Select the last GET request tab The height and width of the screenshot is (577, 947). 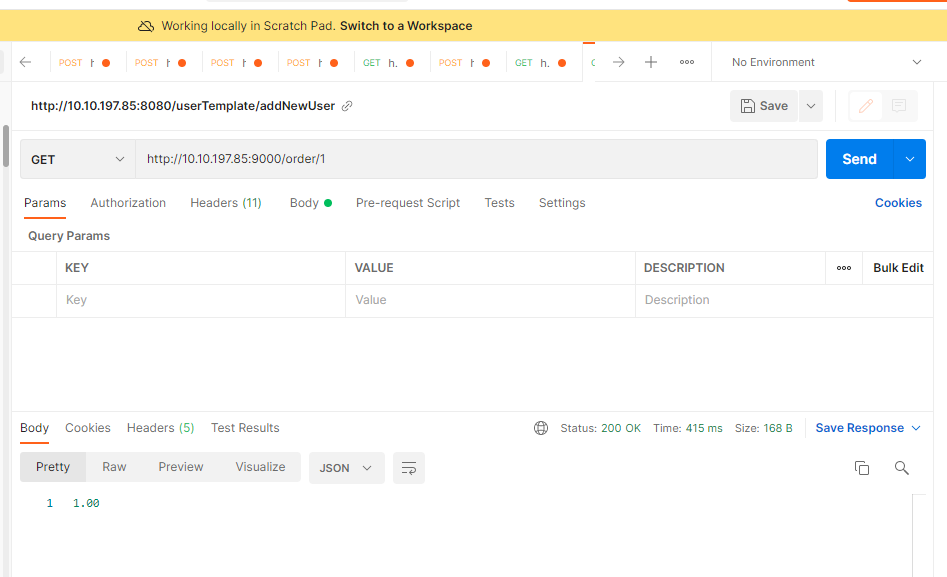540,63
